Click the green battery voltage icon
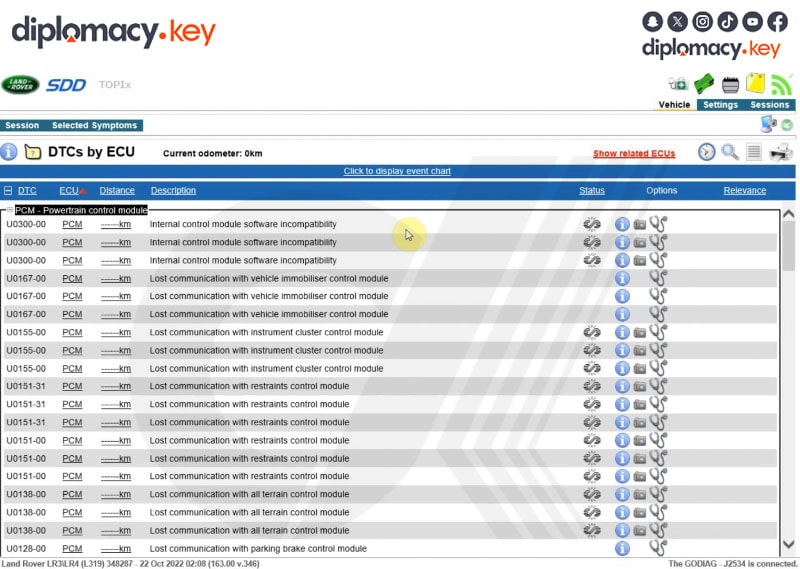This screenshot has height=569, width=800. tap(704, 84)
